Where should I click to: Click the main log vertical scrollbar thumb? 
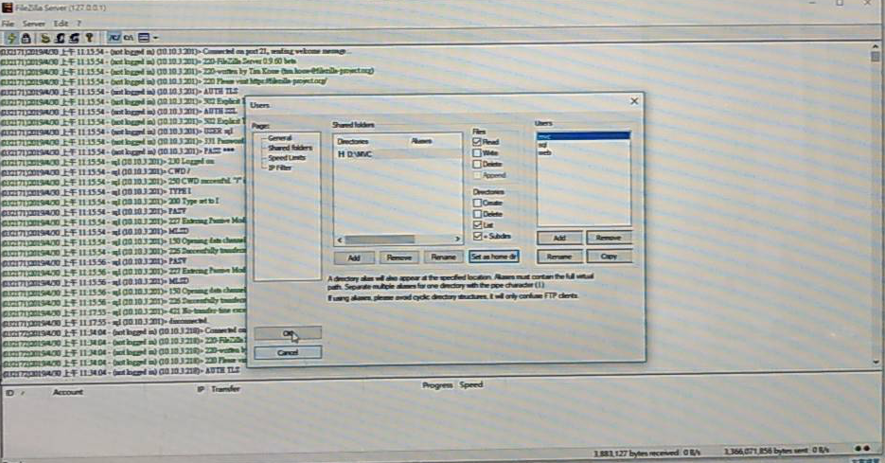click(x=875, y=56)
